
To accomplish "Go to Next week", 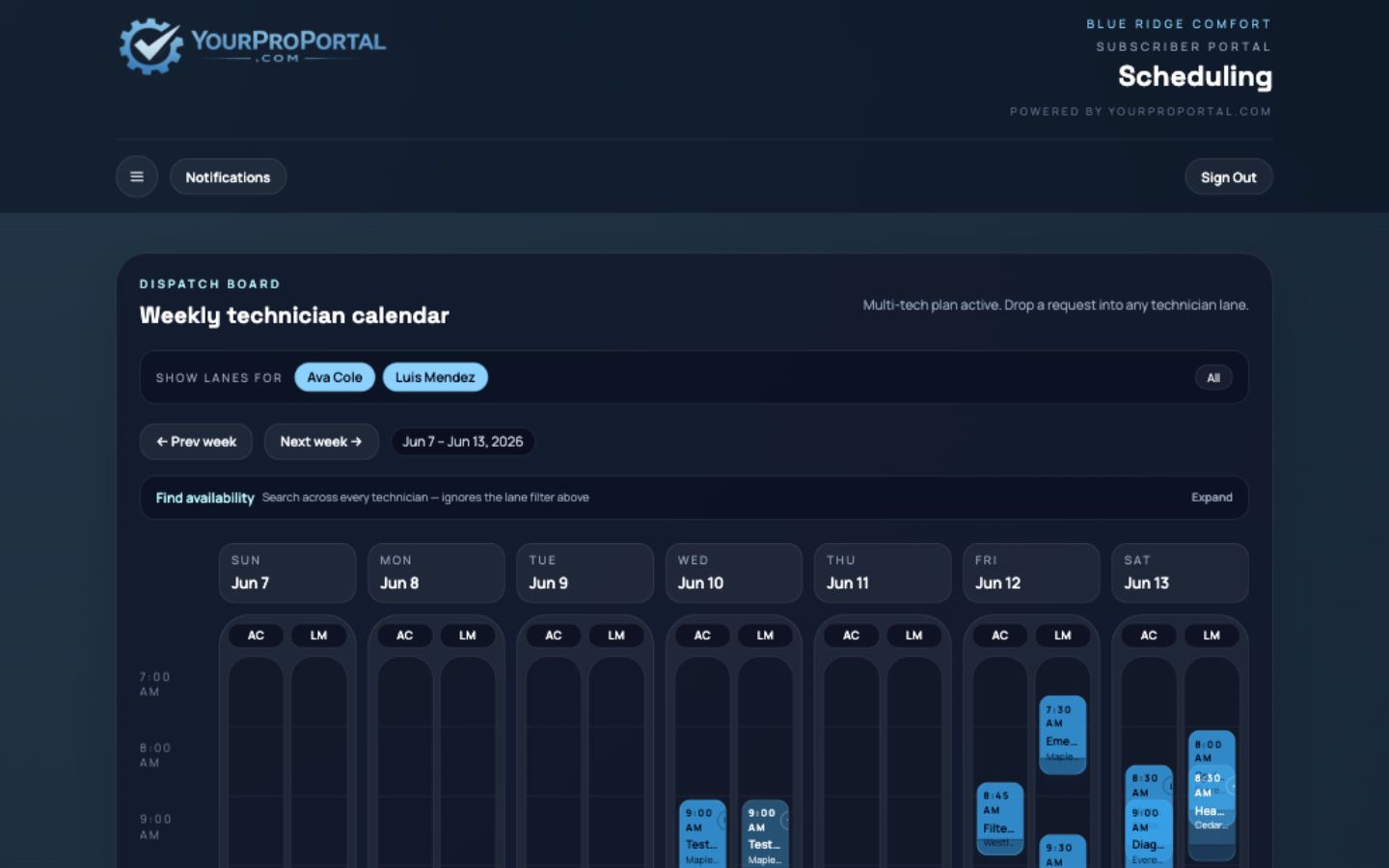I will (321, 442).
